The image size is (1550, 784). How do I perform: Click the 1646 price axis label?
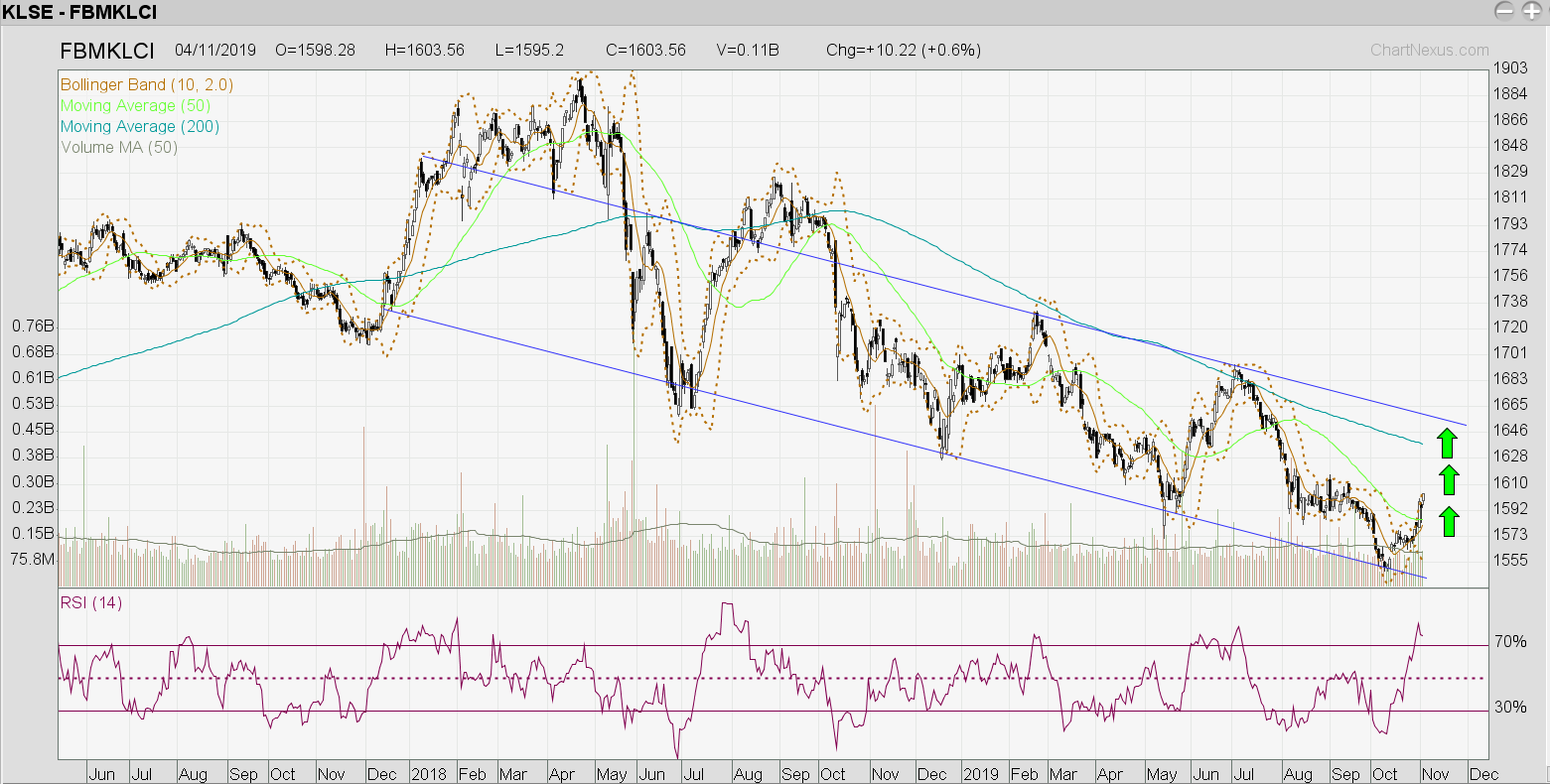pos(1510,430)
